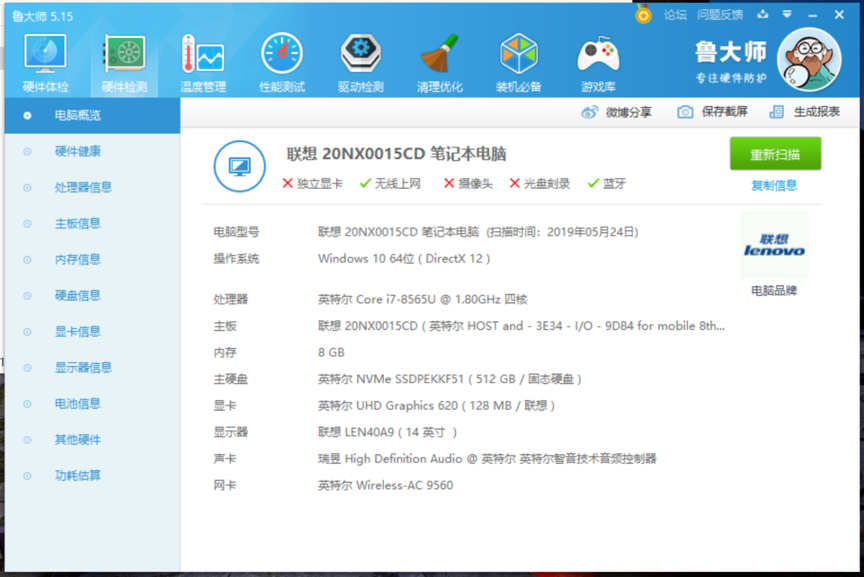864x577 pixels.
Task: Click the green 重新扫描 rescan button
Action: (x=775, y=154)
